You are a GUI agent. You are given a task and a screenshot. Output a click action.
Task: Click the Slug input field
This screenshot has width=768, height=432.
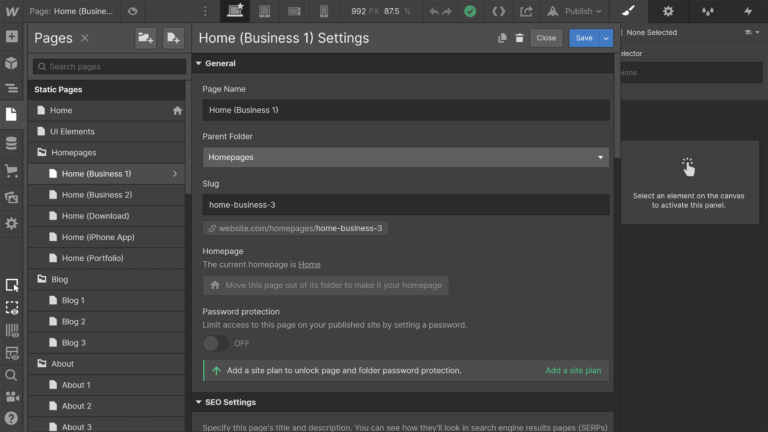tap(406, 204)
